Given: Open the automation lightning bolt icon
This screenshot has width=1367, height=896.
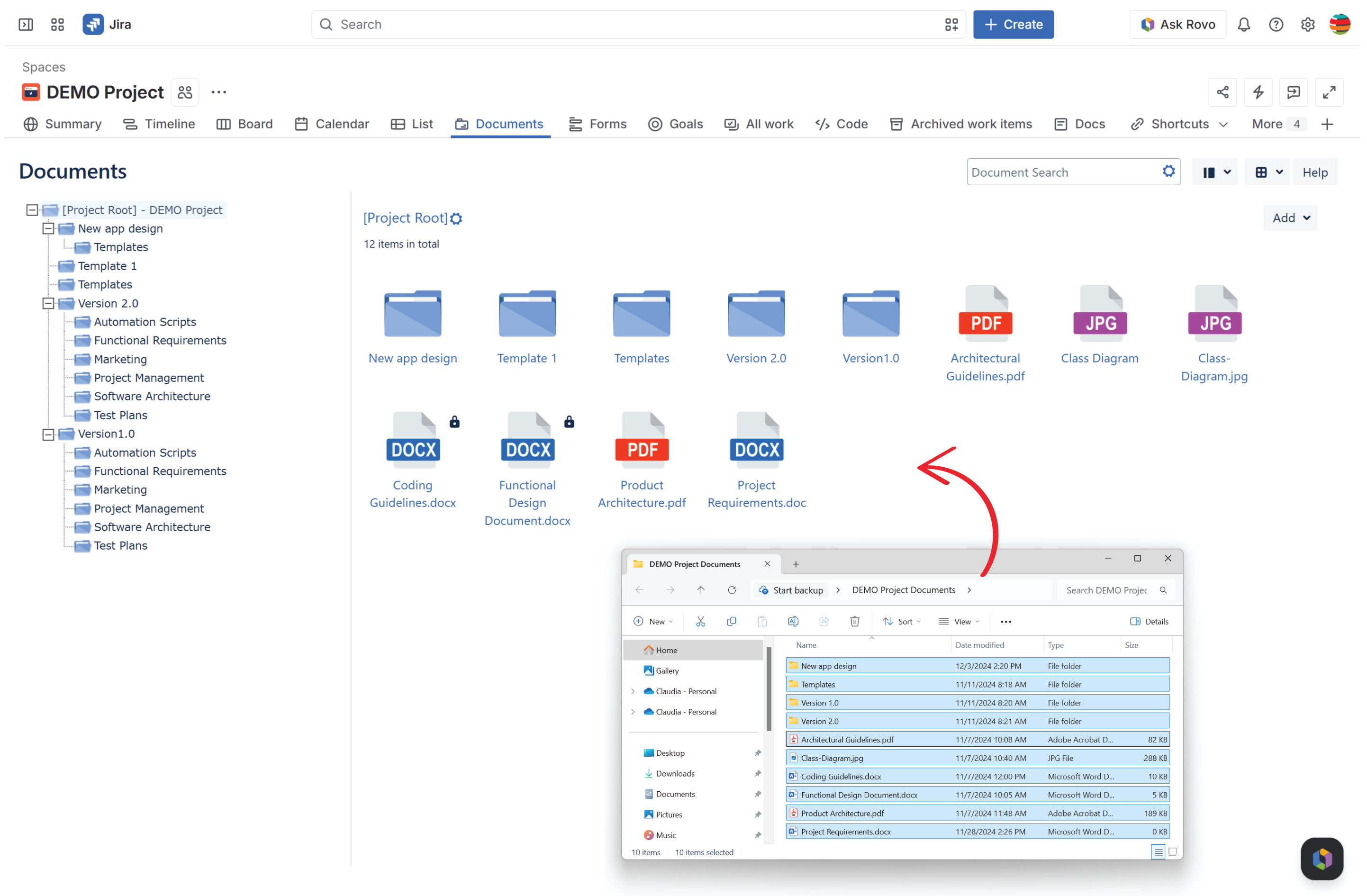Looking at the screenshot, I should pyautogui.click(x=1258, y=92).
